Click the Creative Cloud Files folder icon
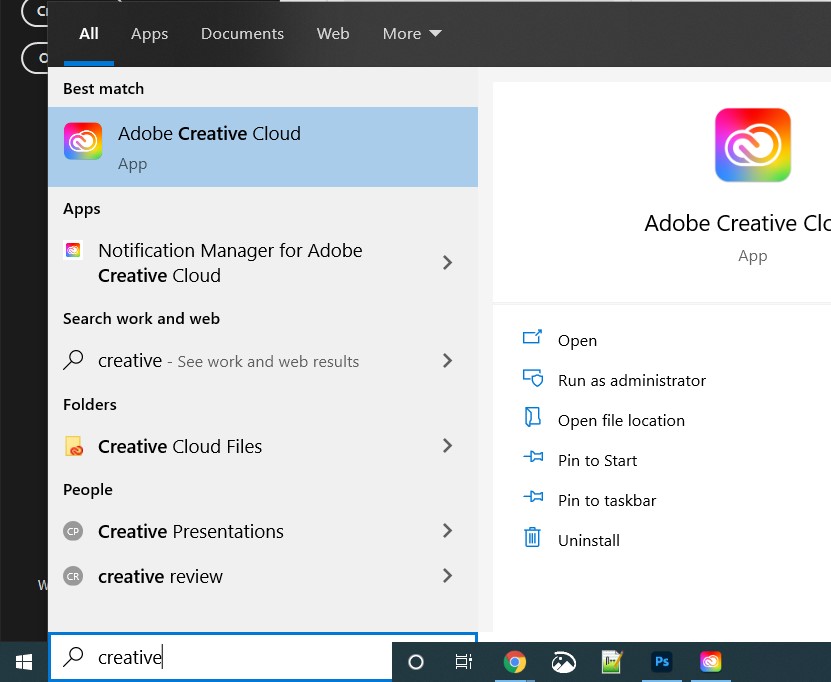This screenshot has width=831, height=682. [x=74, y=446]
